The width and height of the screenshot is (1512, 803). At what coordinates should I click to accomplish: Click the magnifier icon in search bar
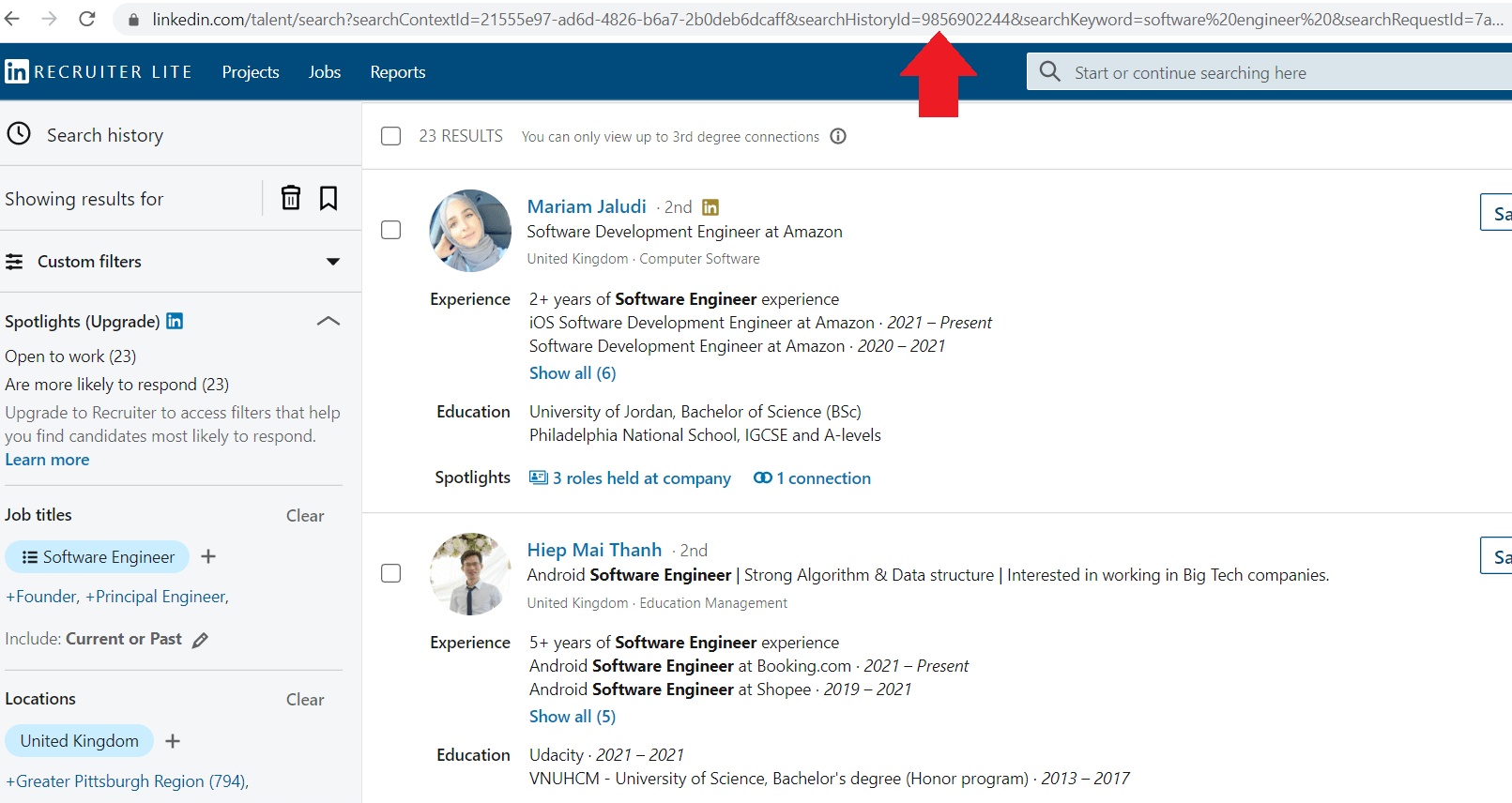pos(1050,72)
